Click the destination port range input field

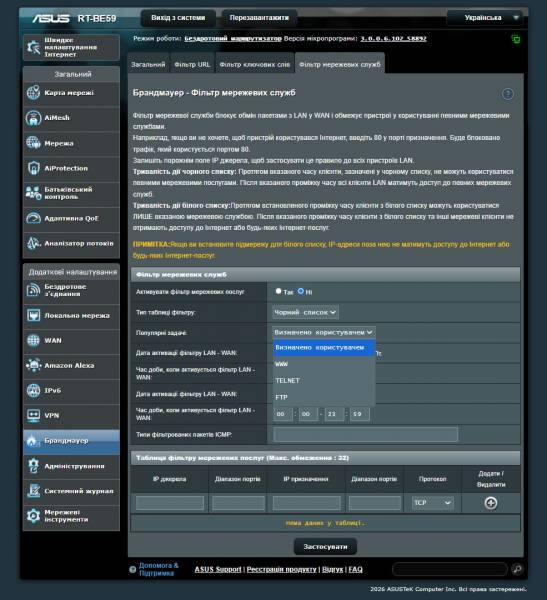(375, 503)
